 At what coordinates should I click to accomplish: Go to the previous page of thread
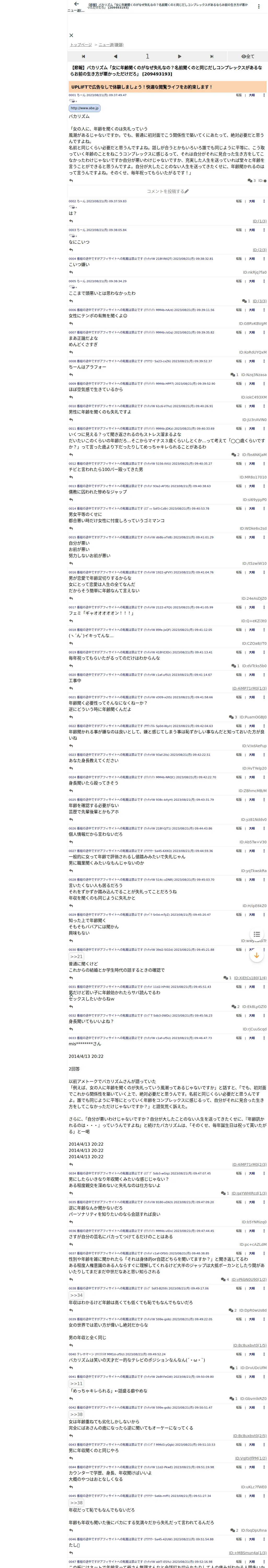[x=115, y=57]
